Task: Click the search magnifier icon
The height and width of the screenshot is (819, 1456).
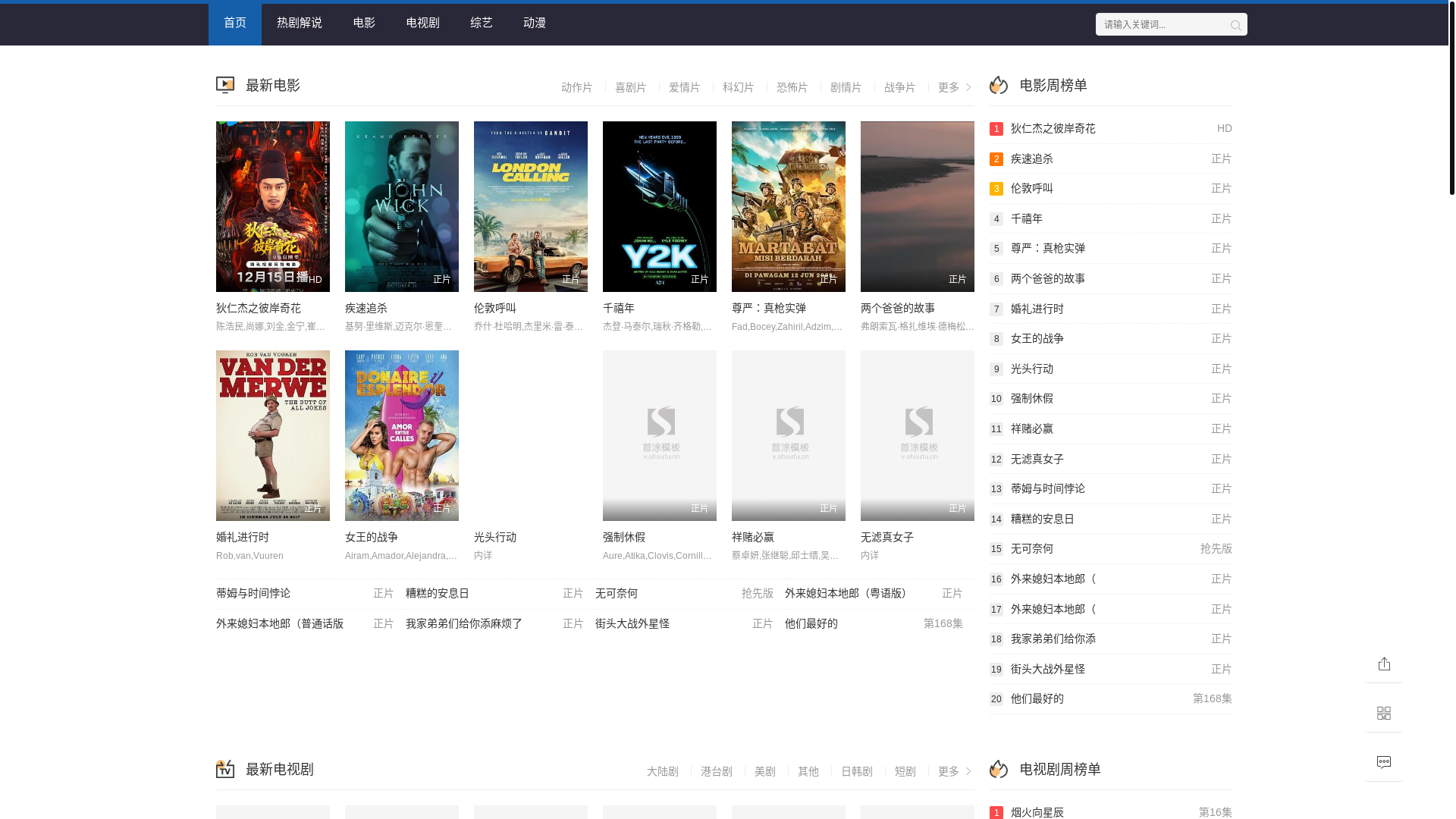Action: 1235,25
